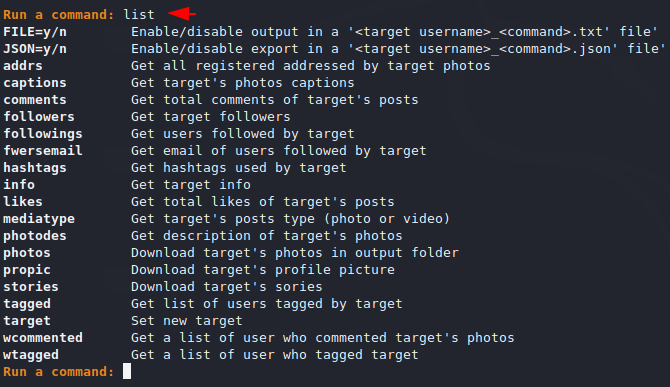Click the cursor block at the bottom prompt
The image size is (670, 387).
(127, 371)
